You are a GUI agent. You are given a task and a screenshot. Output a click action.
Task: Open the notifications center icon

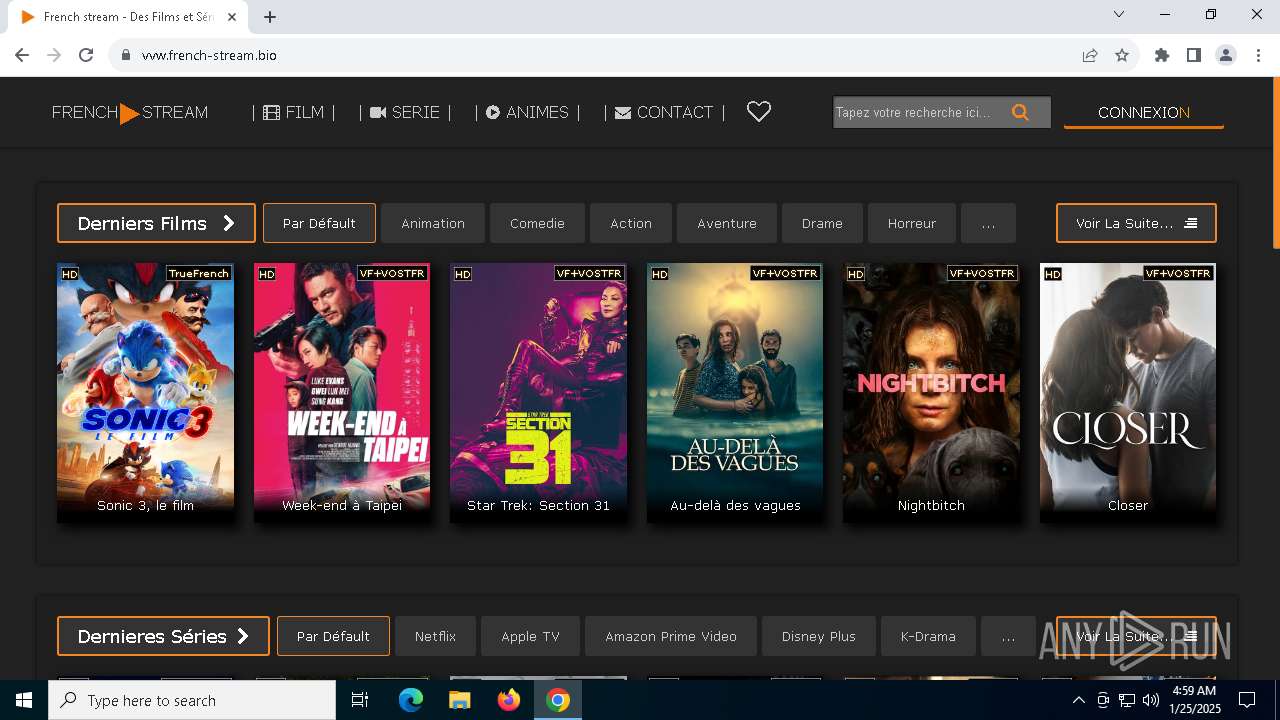pos(1247,700)
